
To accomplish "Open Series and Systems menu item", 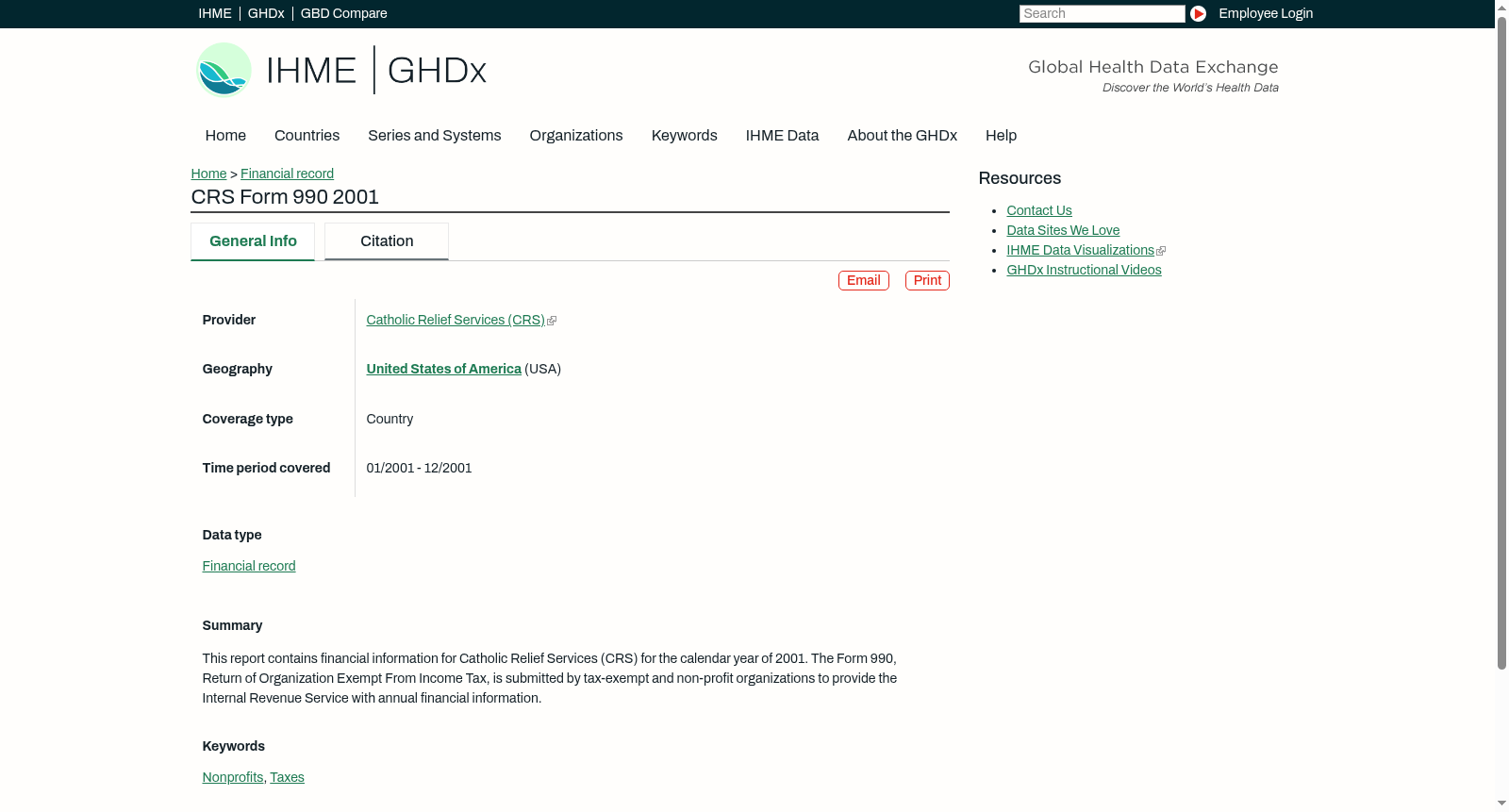I will (x=435, y=136).
